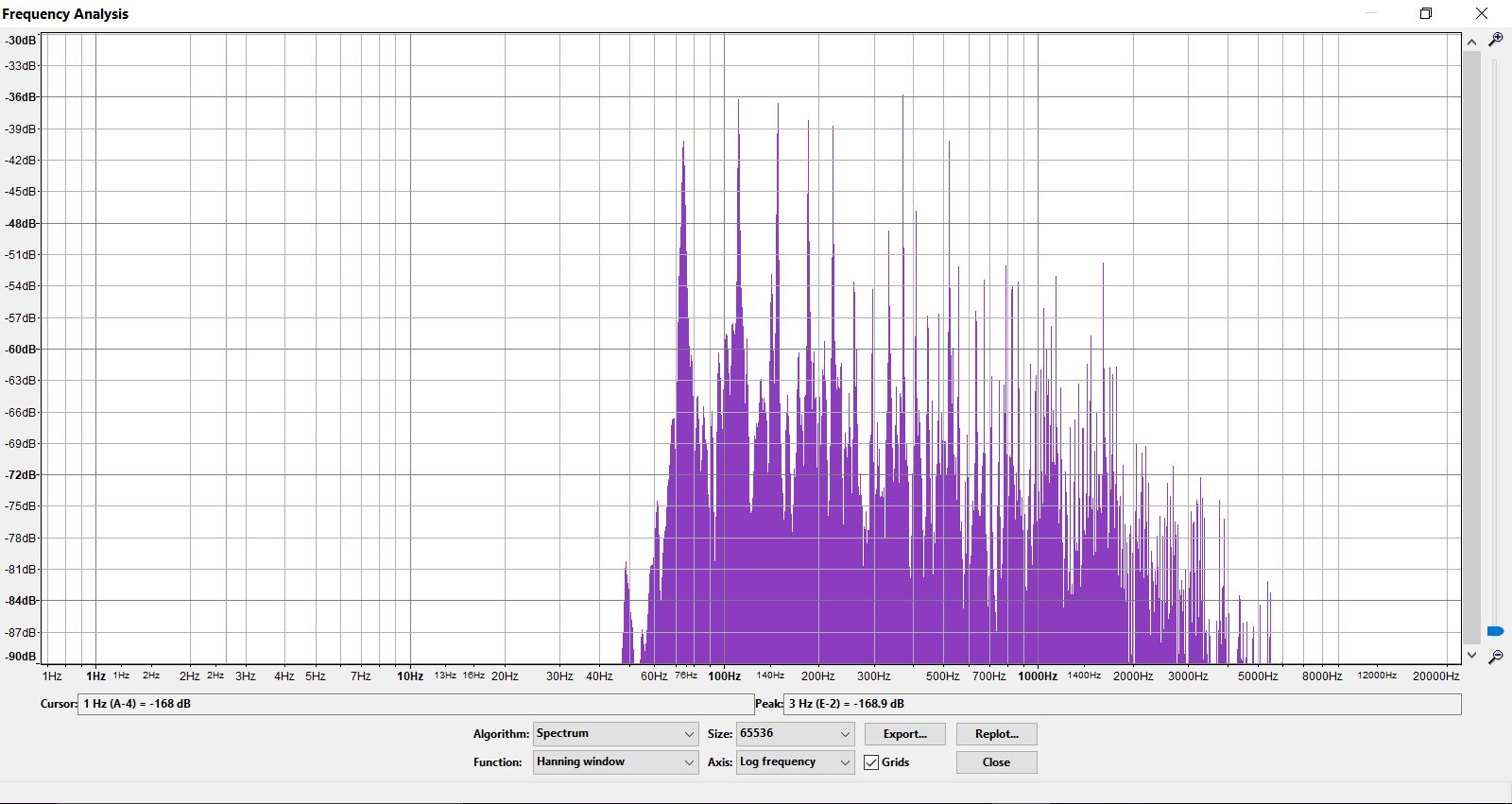This screenshot has height=804, width=1512.
Task: Click the vertical scrollbar track
Action: coord(1471,348)
